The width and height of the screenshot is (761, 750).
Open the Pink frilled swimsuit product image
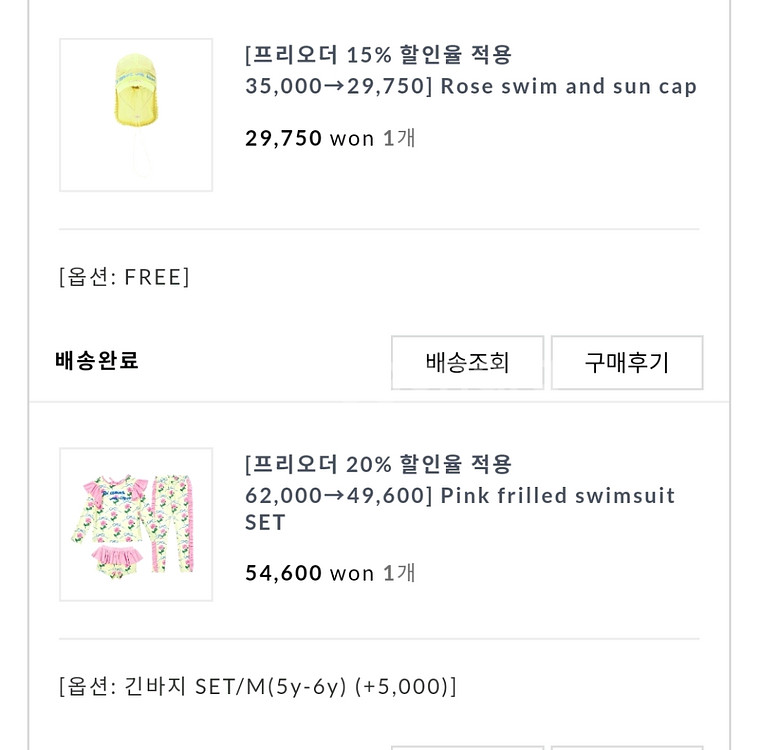(136, 524)
